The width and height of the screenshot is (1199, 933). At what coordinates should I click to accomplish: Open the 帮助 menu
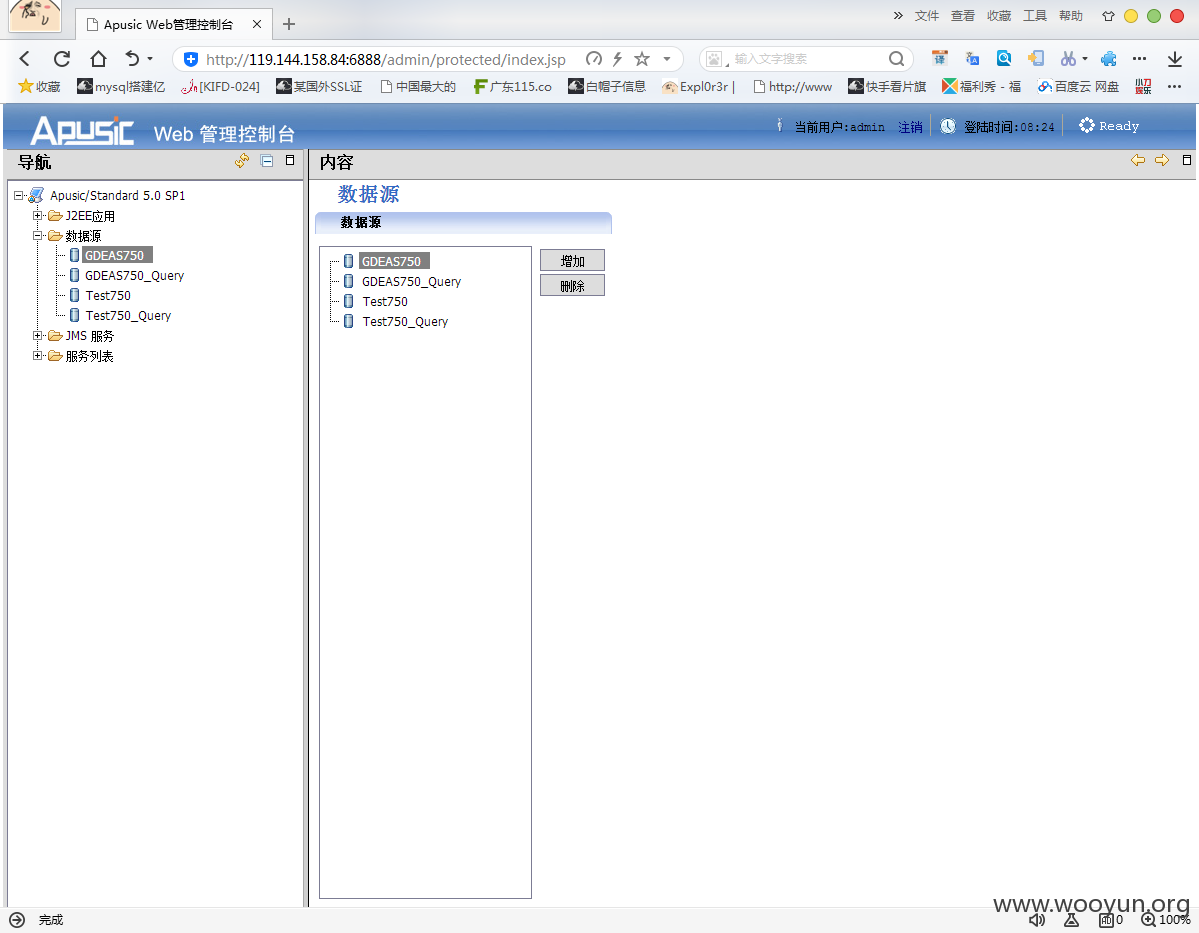pyautogui.click(x=1071, y=16)
